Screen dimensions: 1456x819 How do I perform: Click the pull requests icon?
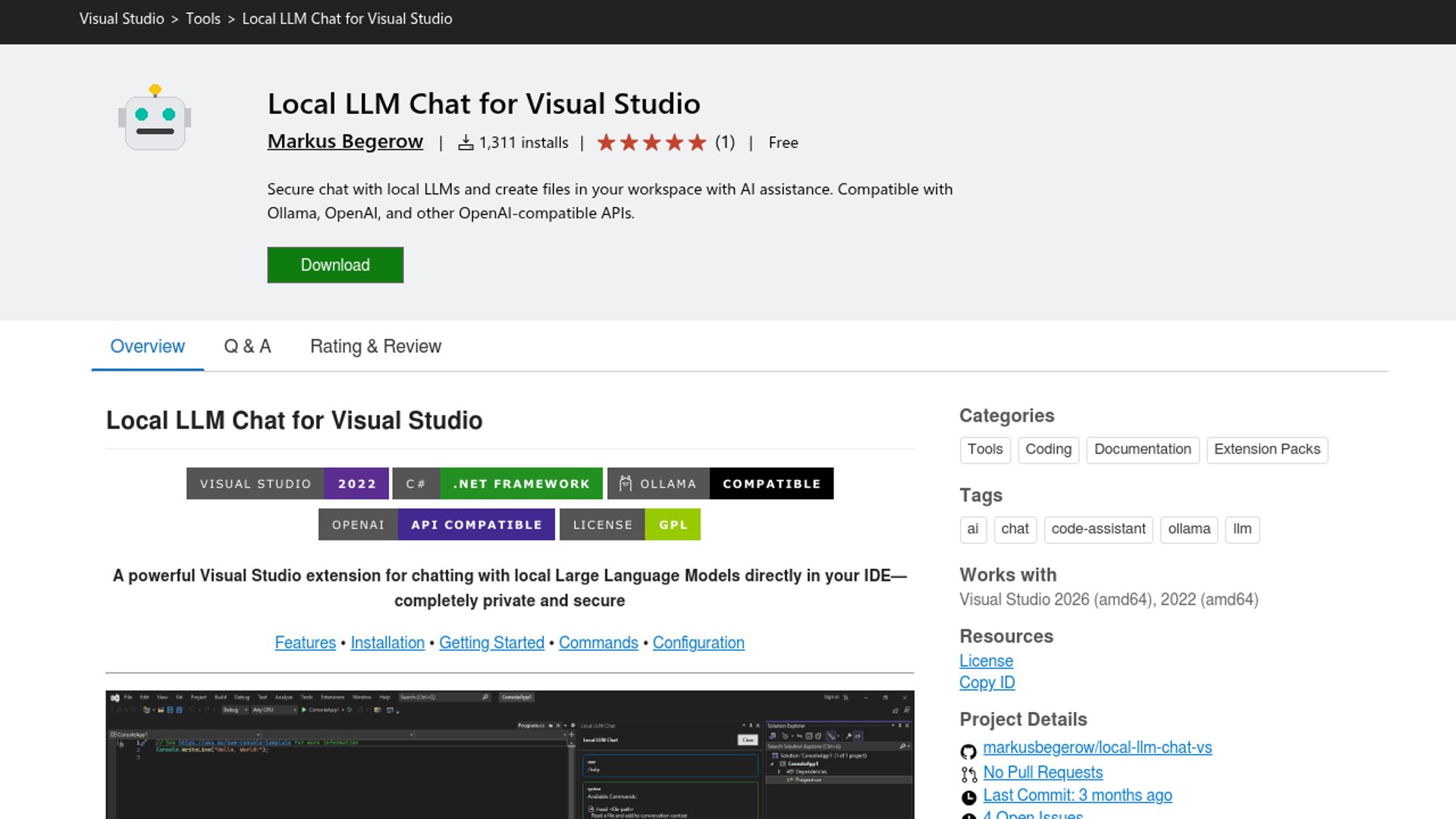click(x=968, y=774)
